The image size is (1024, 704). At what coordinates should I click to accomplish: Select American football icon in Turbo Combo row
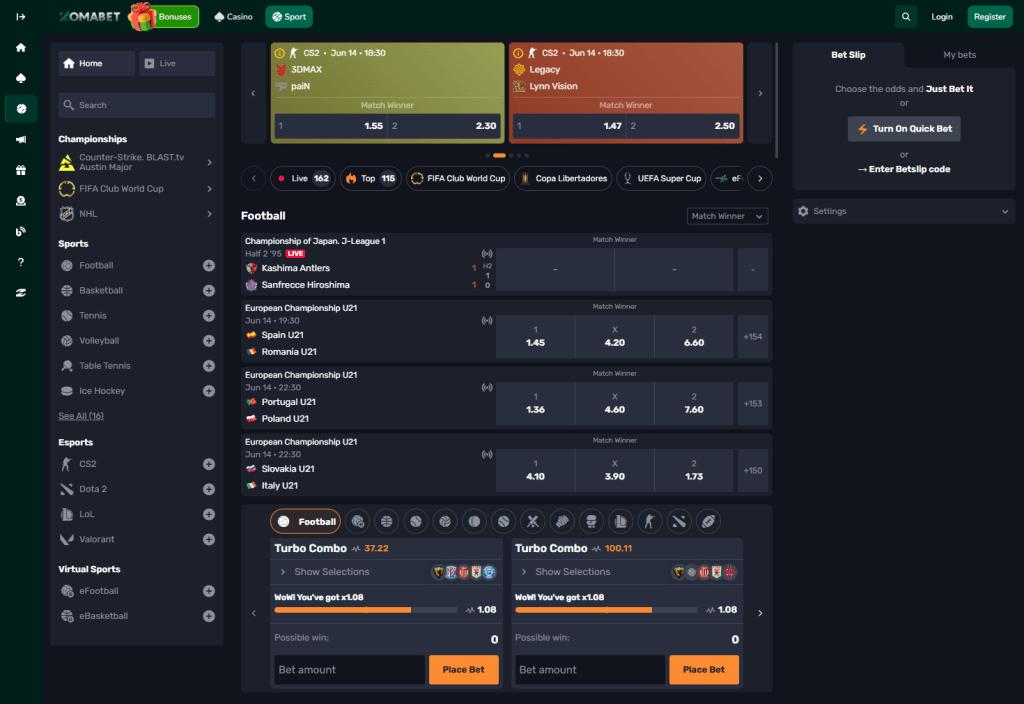point(709,521)
